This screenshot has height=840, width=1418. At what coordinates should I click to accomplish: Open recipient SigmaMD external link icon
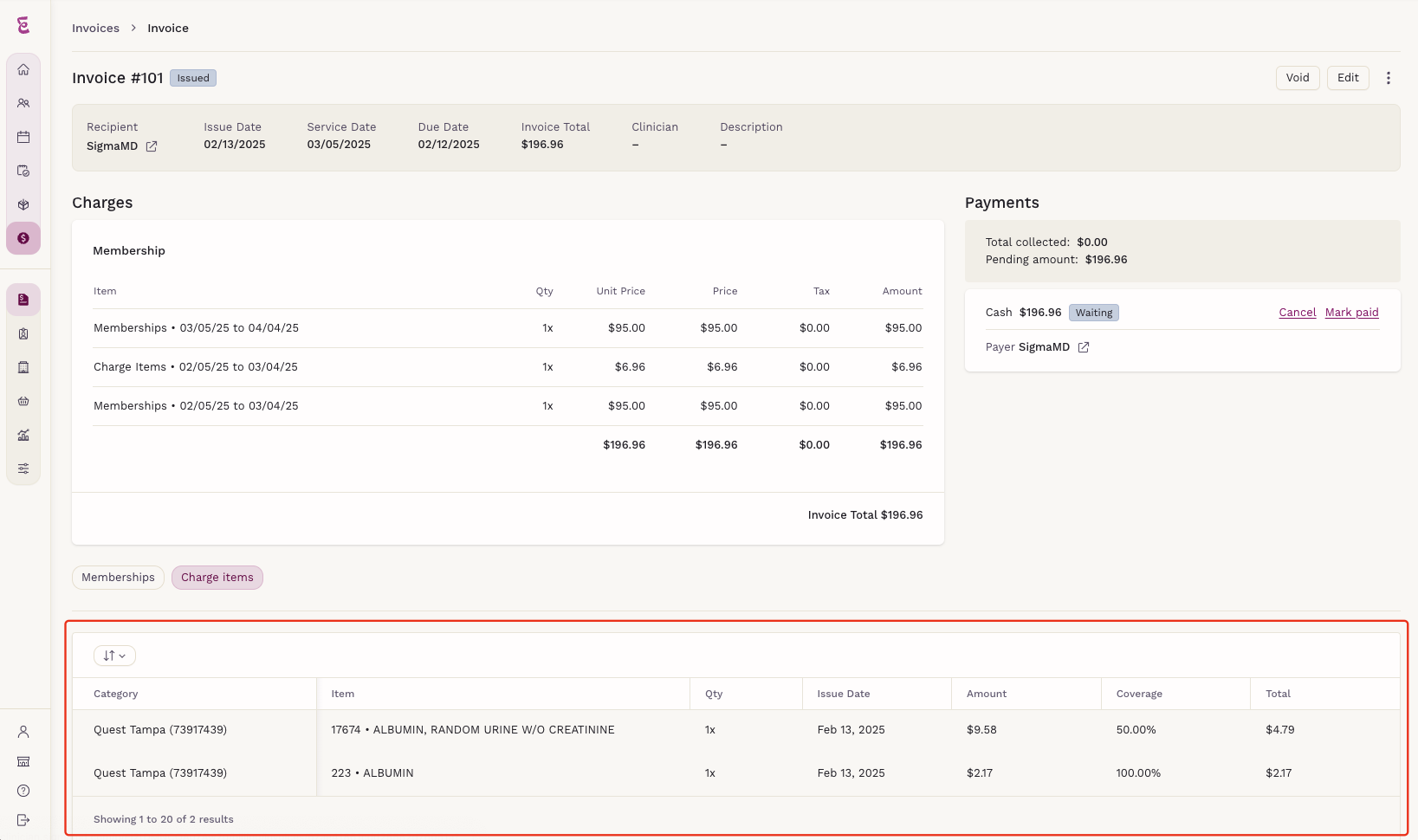click(152, 146)
